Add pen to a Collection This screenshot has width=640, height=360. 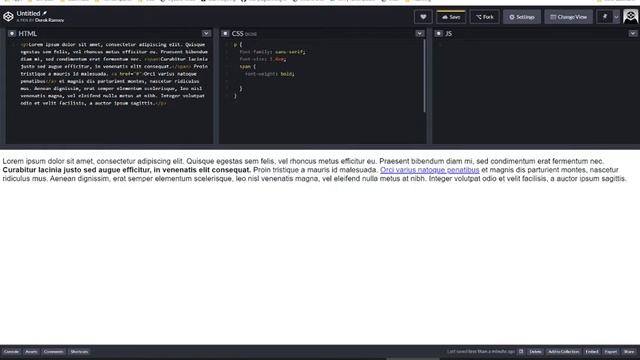tap(563, 351)
